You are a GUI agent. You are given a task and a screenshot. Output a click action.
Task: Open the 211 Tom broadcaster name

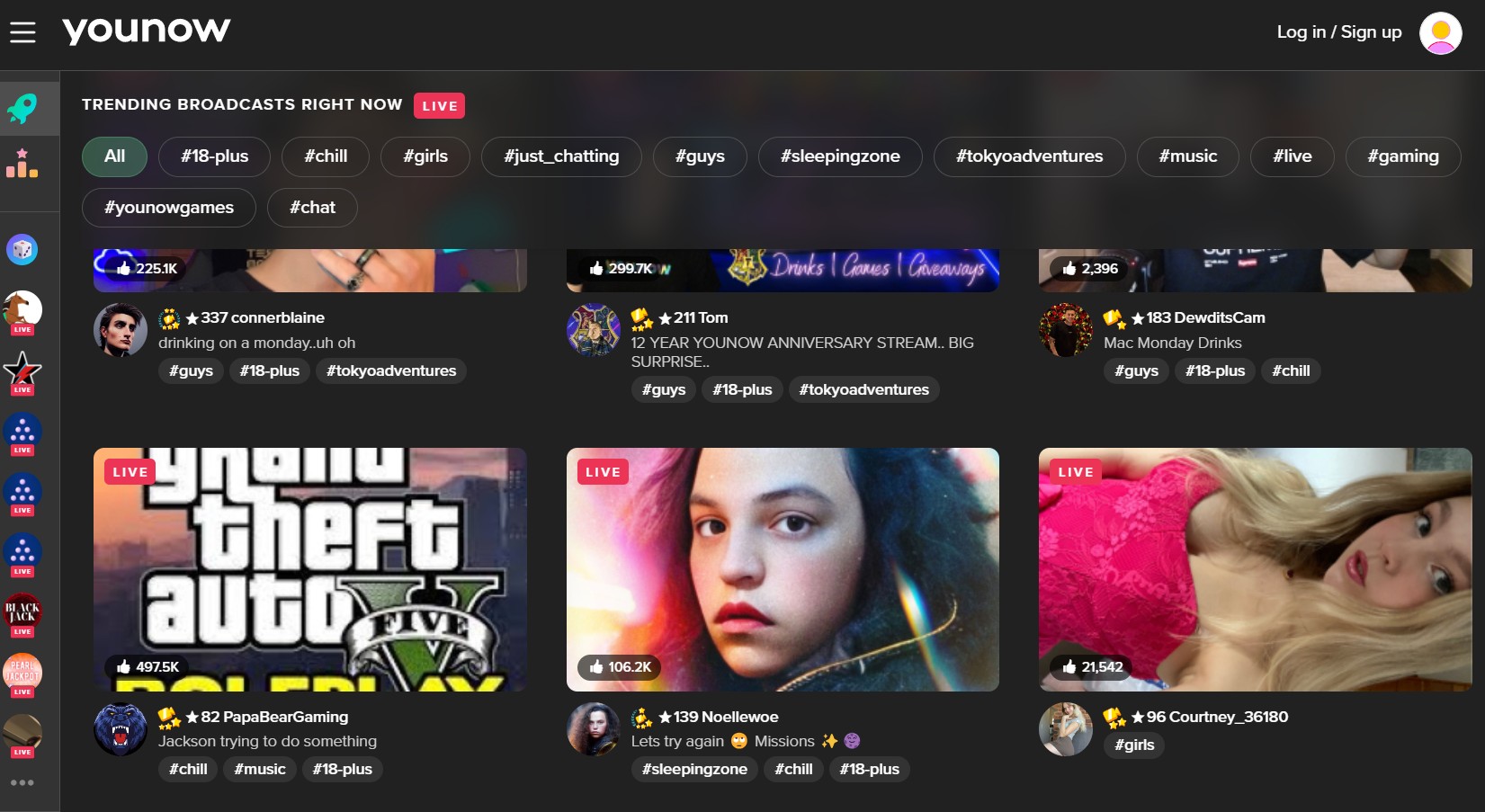click(693, 317)
